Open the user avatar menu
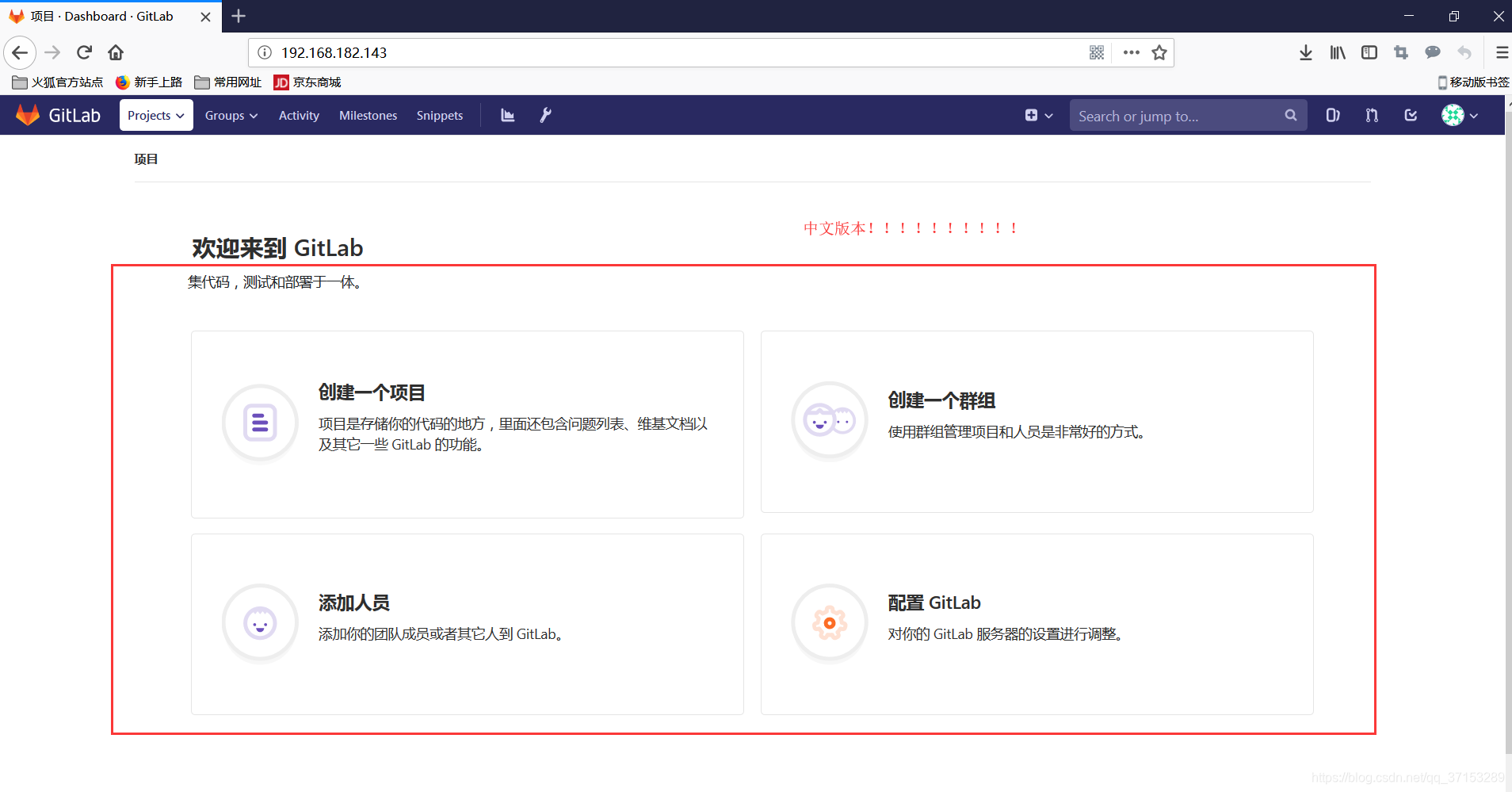The image size is (1512, 792). [1460, 115]
